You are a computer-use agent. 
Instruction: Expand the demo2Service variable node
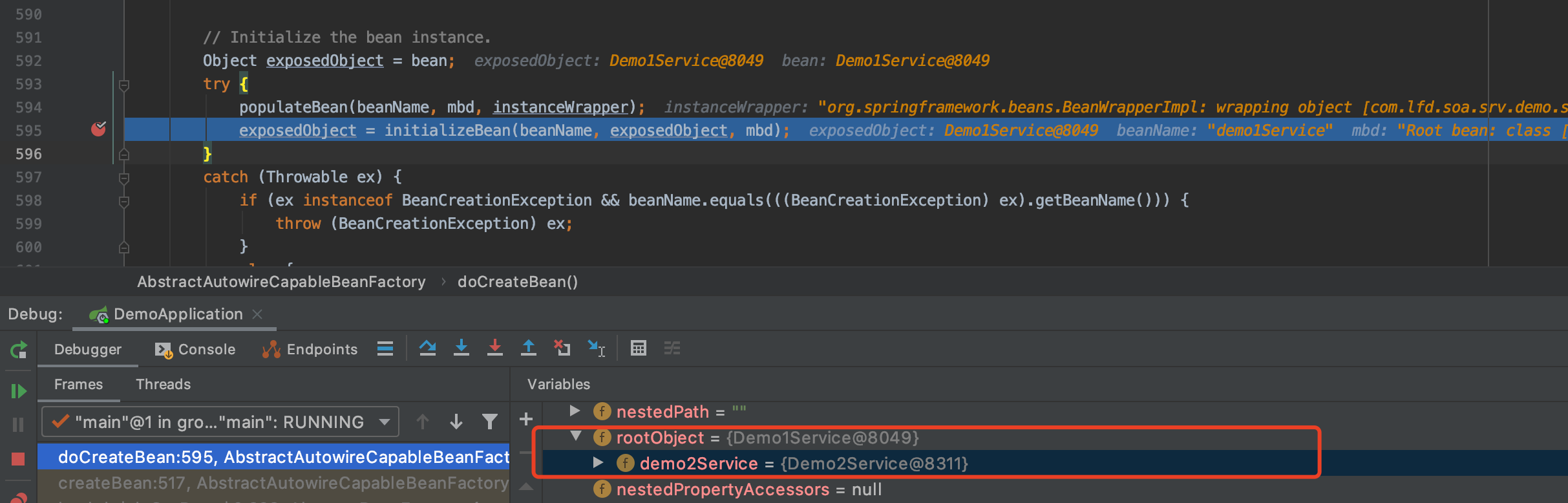pyautogui.click(x=598, y=463)
